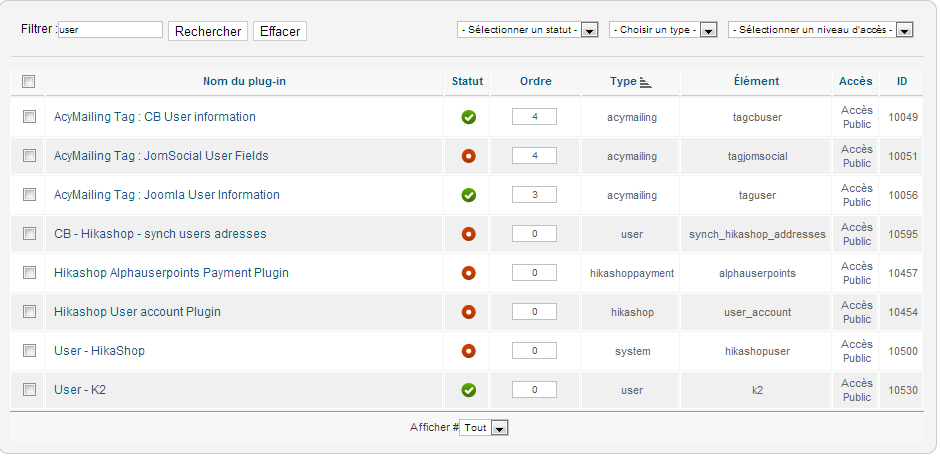Screen dimensions: 940x456
Task: Click red status icon for User - HikaShop
Action: [x=468, y=351]
